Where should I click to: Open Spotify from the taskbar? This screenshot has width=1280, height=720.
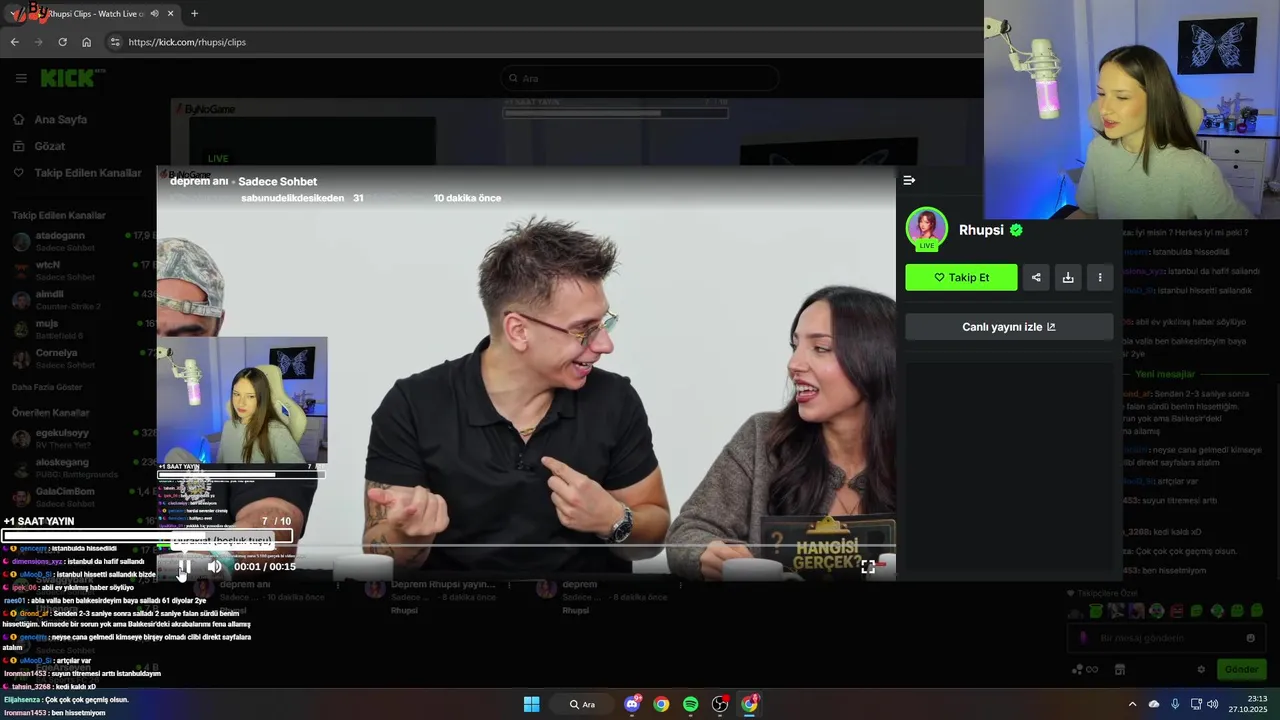click(691, 704)
